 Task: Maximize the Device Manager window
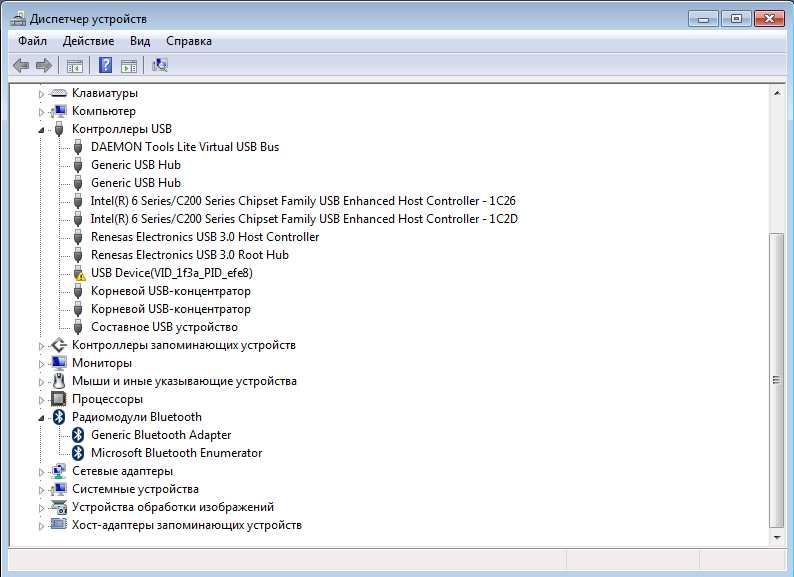(736, 19)
